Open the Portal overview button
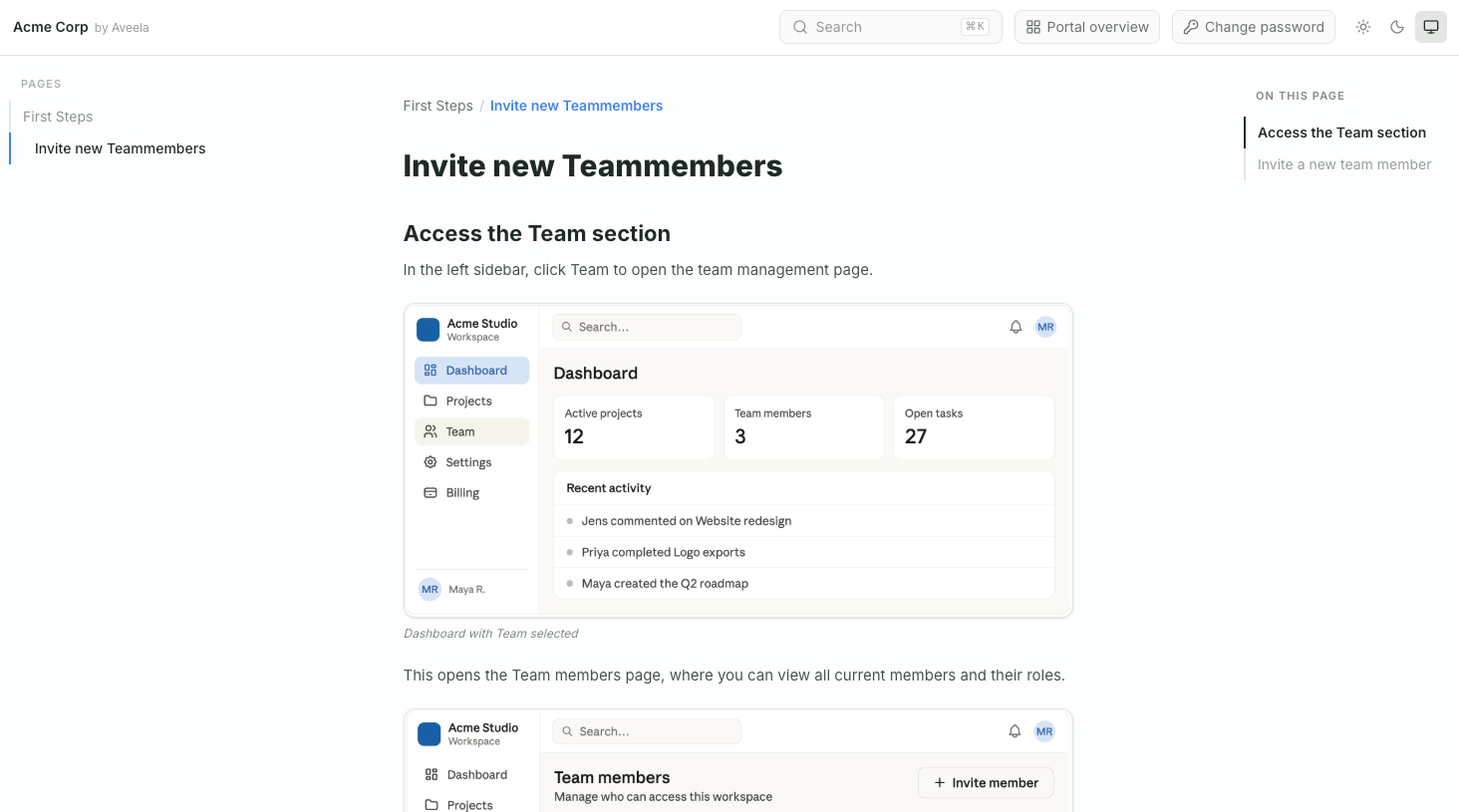 point(1087,27)
